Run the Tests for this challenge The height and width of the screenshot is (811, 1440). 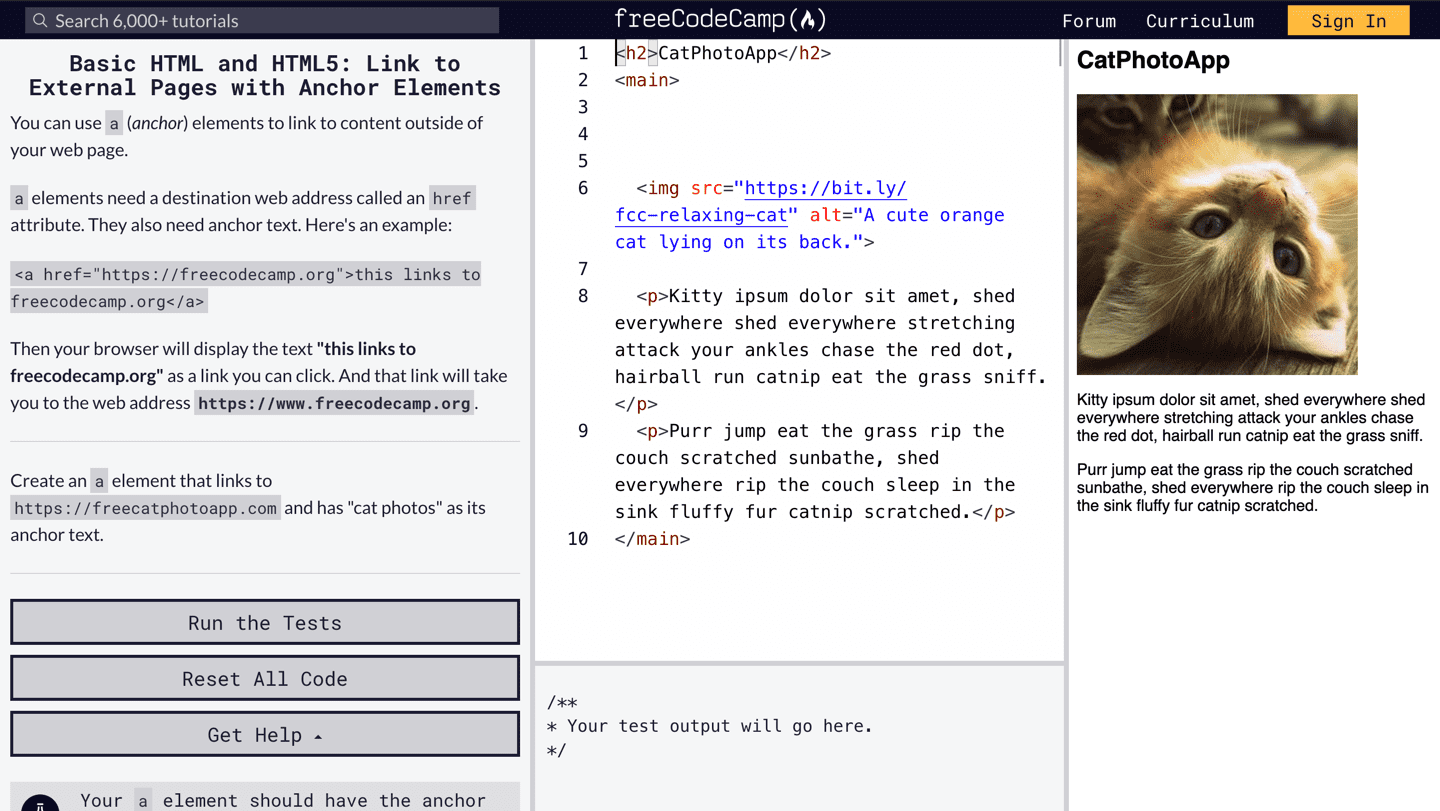pos(265,622)
